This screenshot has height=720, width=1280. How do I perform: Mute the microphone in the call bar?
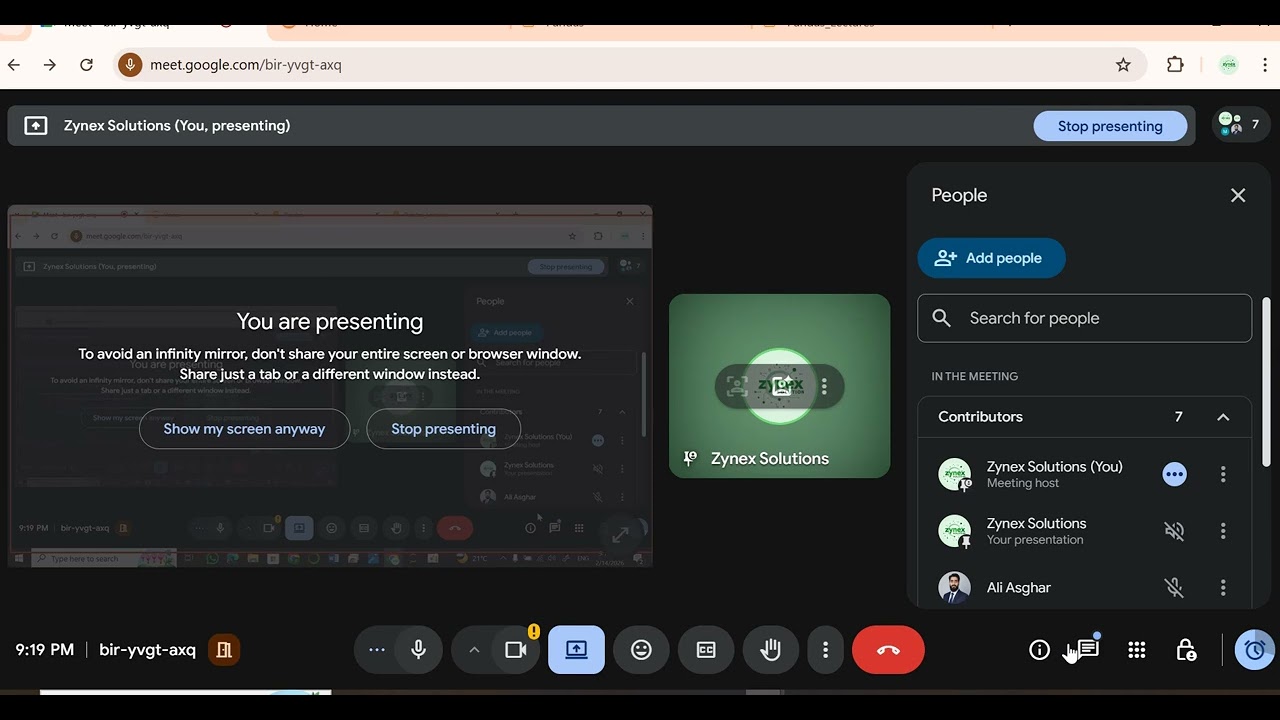pyautogui.click(x=419, y=650)
